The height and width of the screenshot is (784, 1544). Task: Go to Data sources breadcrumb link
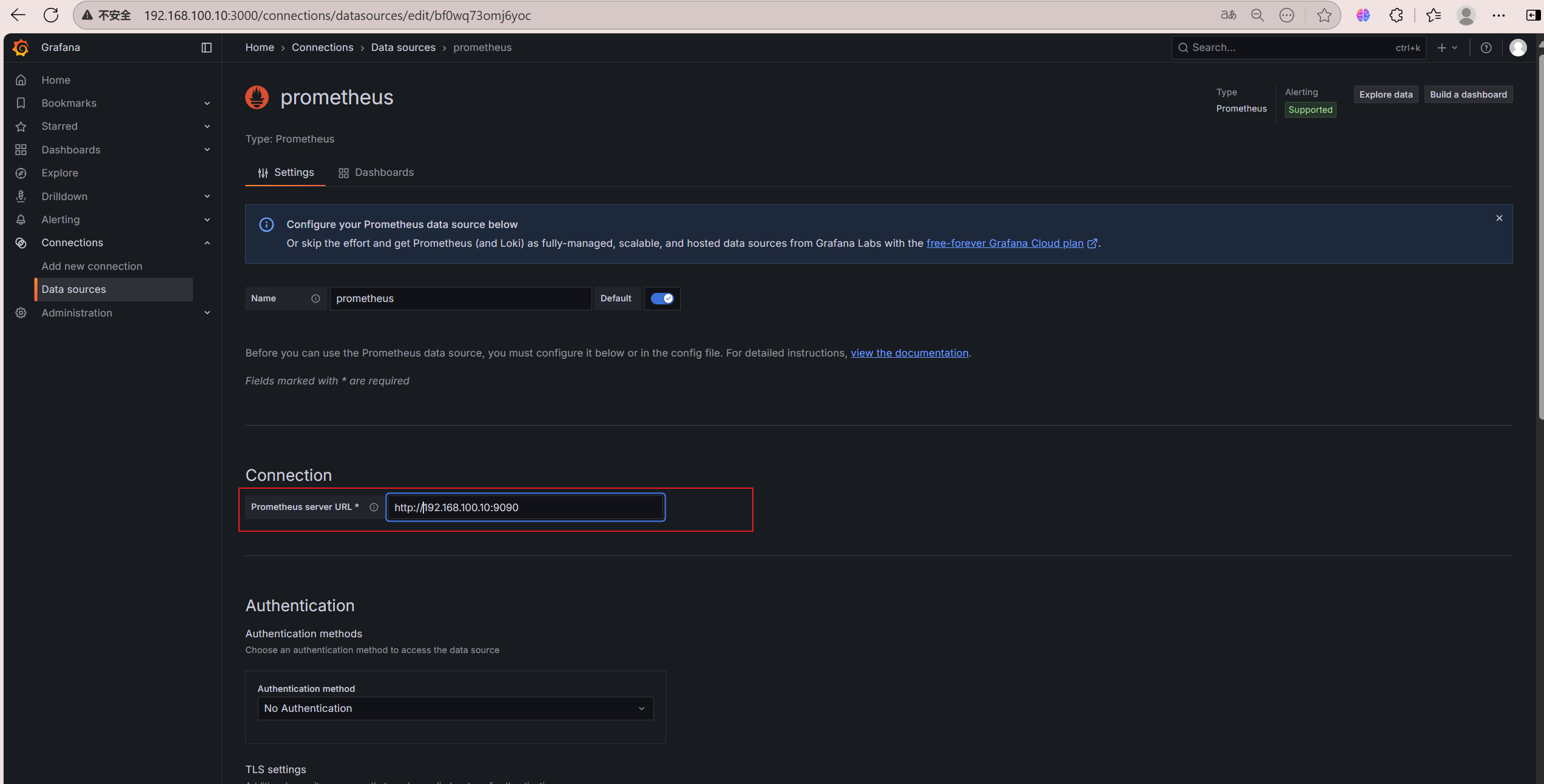403,47
